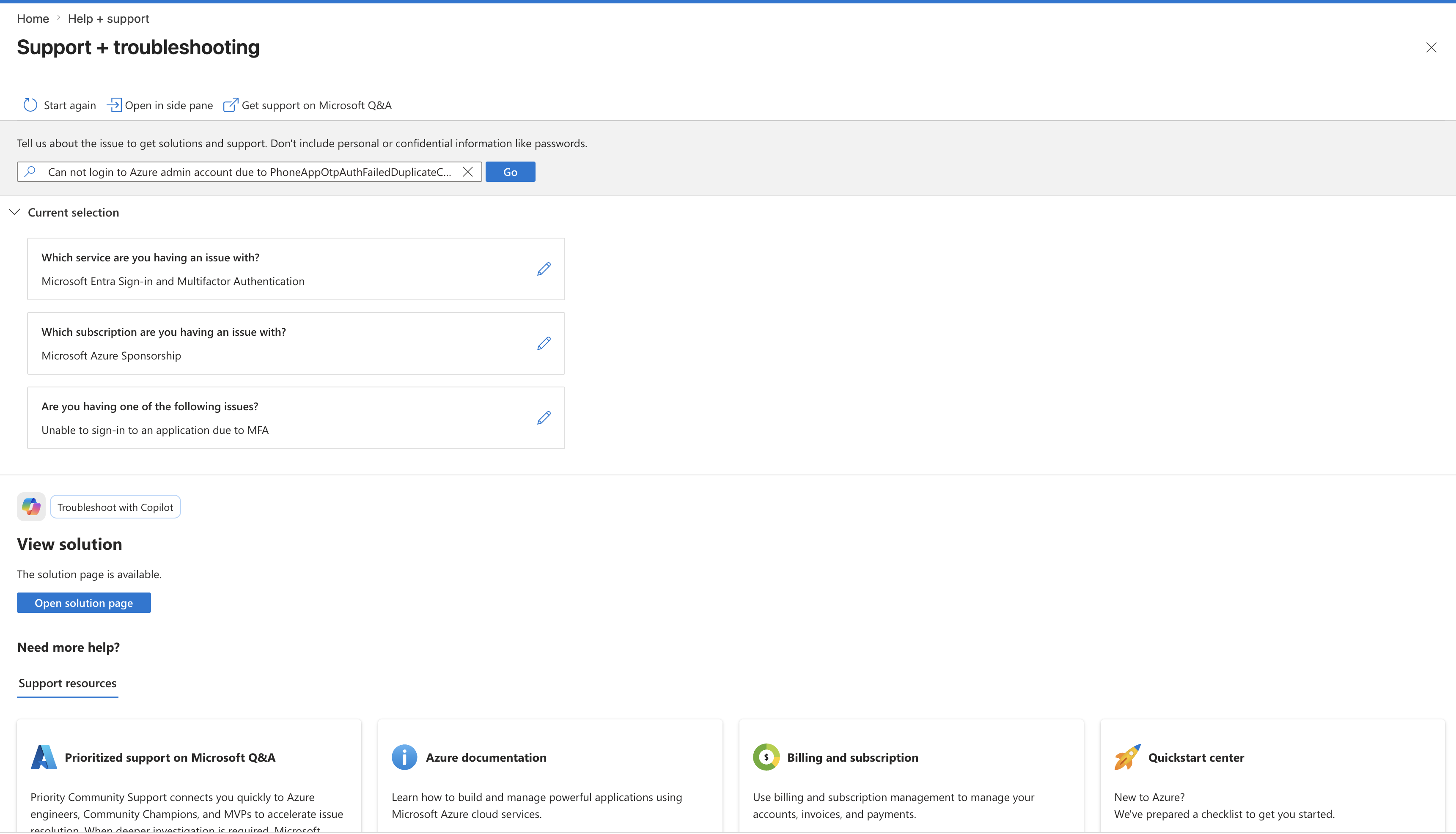Open Help + support breadcrumb link
1456x834 pixels.
(108, 18)
